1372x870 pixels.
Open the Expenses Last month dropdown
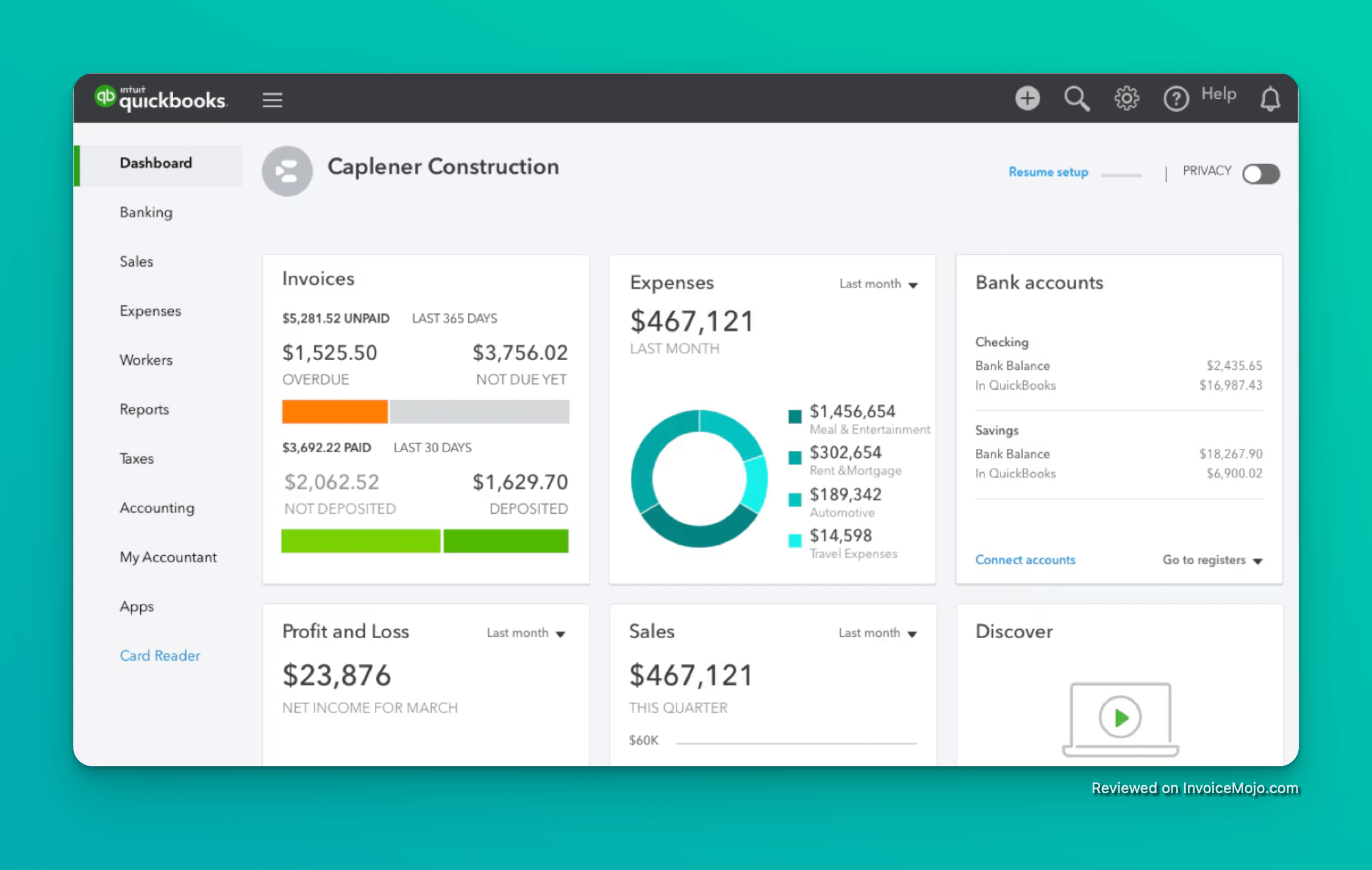pos(878,284)
